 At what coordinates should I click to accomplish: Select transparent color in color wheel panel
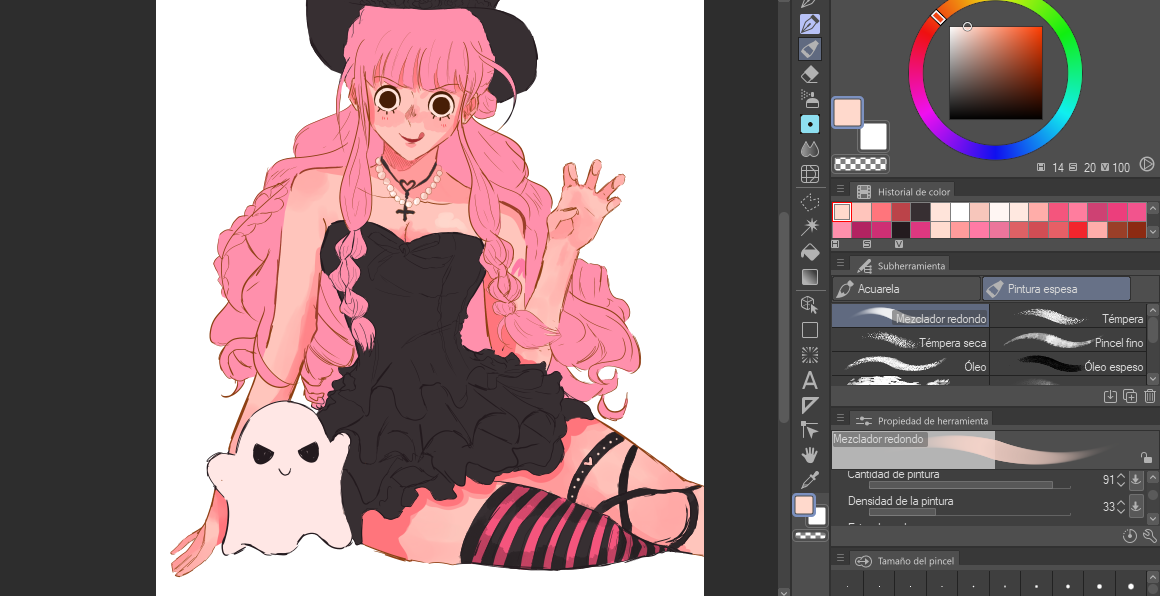click(860, 164)
